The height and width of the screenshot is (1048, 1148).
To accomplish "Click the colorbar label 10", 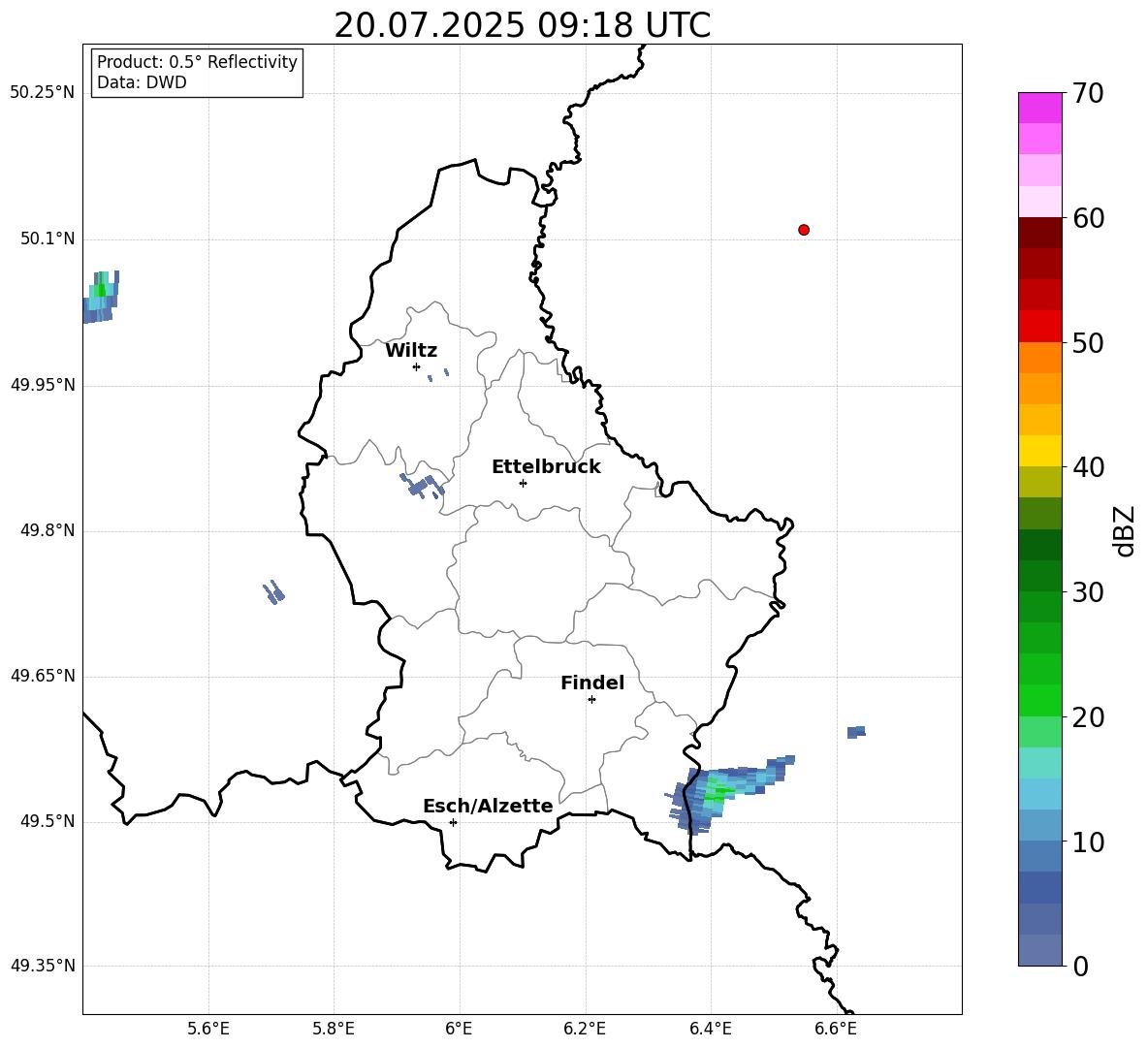I will point(1088,842).
